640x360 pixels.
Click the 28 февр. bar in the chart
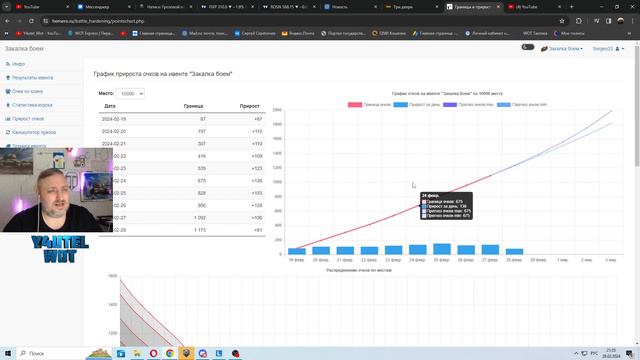(x=514, y=251)
